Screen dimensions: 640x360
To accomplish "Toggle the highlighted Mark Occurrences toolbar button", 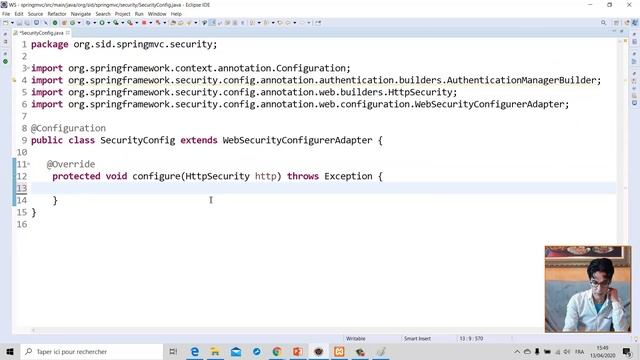I will point(212,23).
